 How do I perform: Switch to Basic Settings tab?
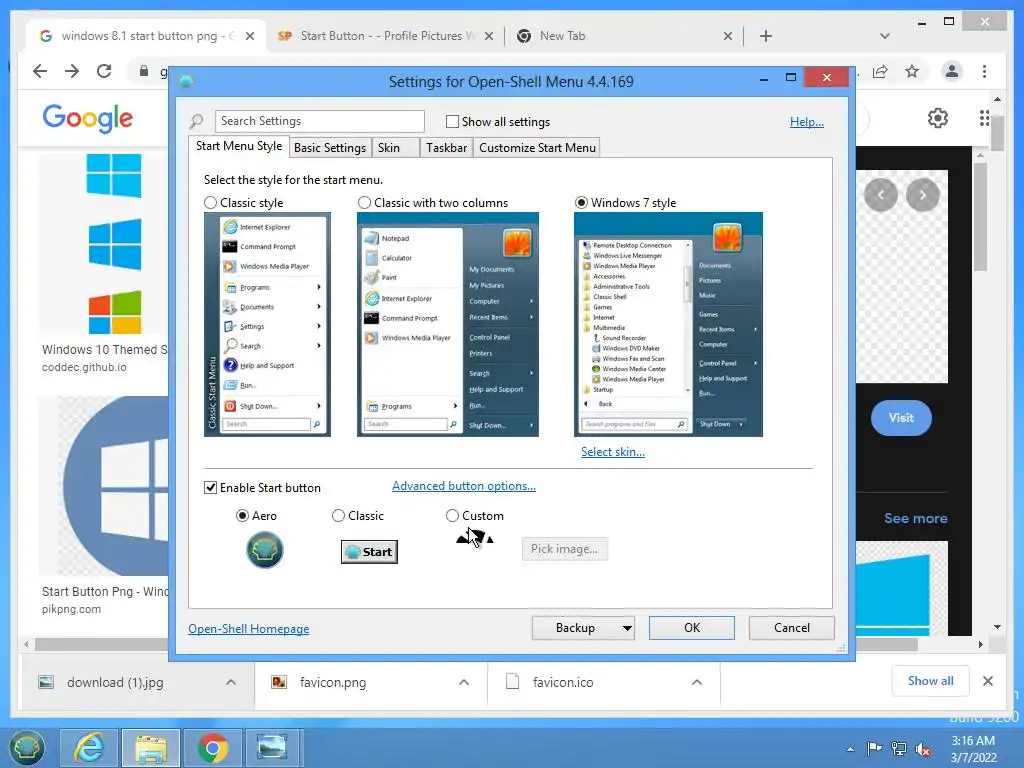330,148
